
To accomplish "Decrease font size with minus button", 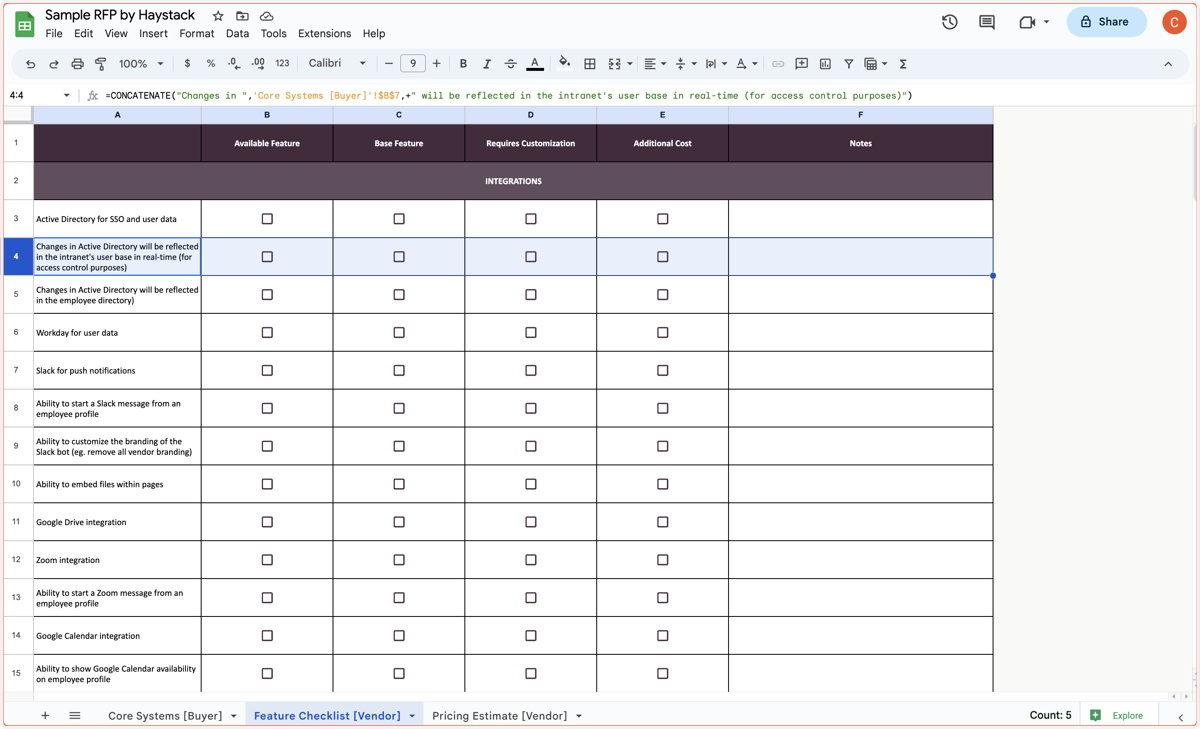I will [x=389, y=64].
